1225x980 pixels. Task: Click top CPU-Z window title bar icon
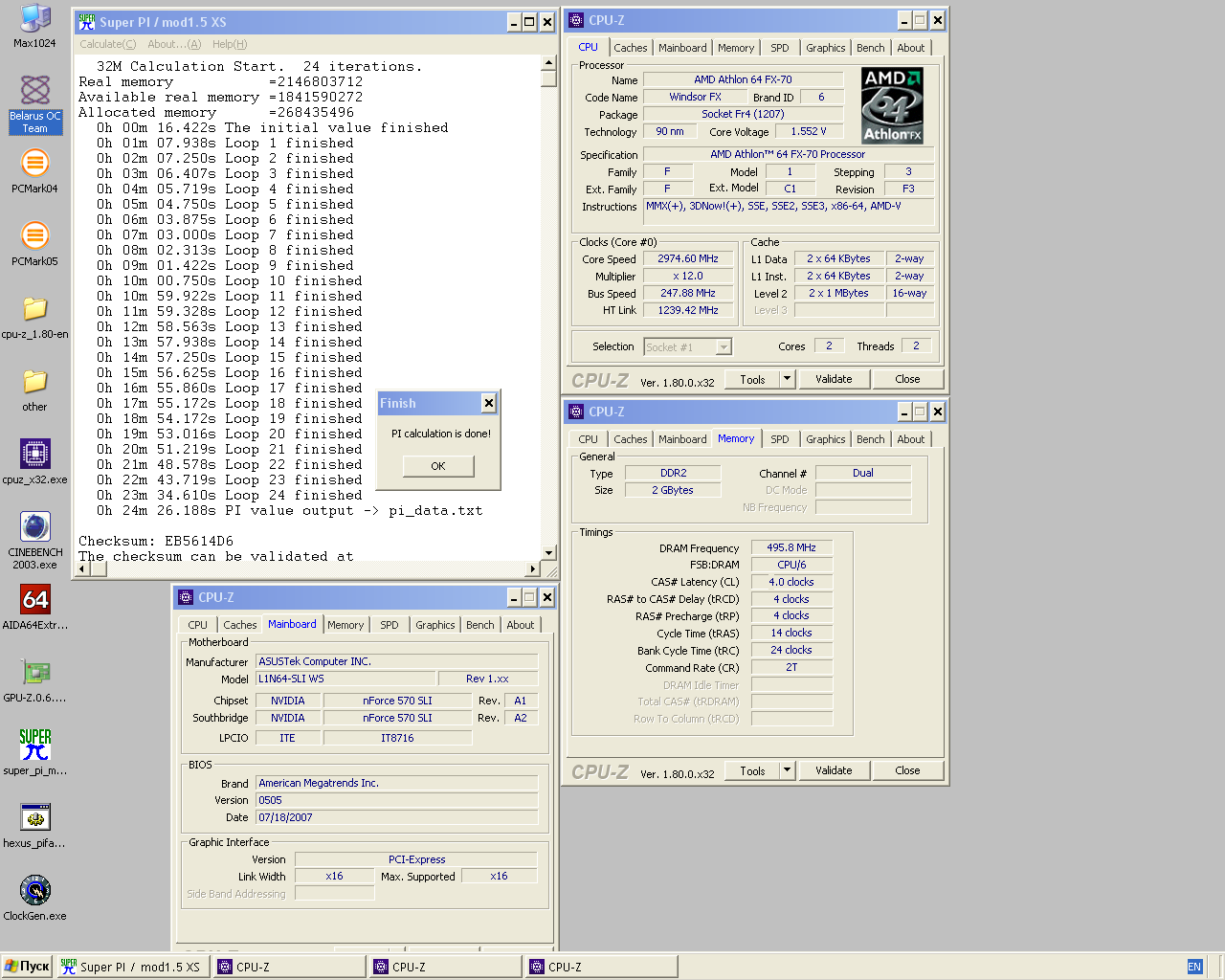pos(576,20)
